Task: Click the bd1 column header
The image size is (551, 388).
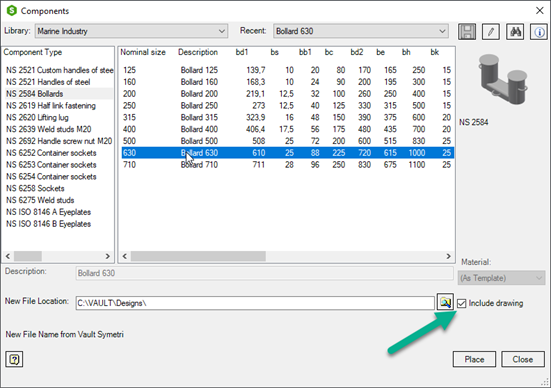Action: (x=242, y=52)
